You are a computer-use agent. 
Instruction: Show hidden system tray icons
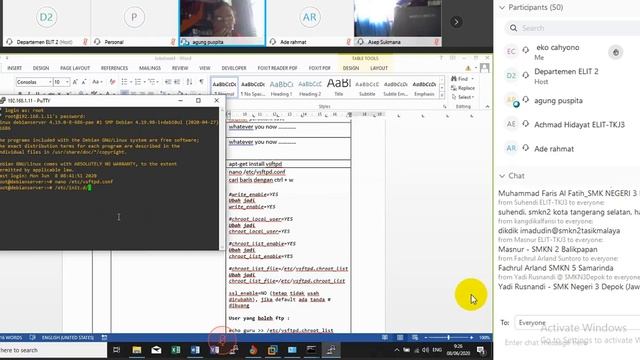397,350
